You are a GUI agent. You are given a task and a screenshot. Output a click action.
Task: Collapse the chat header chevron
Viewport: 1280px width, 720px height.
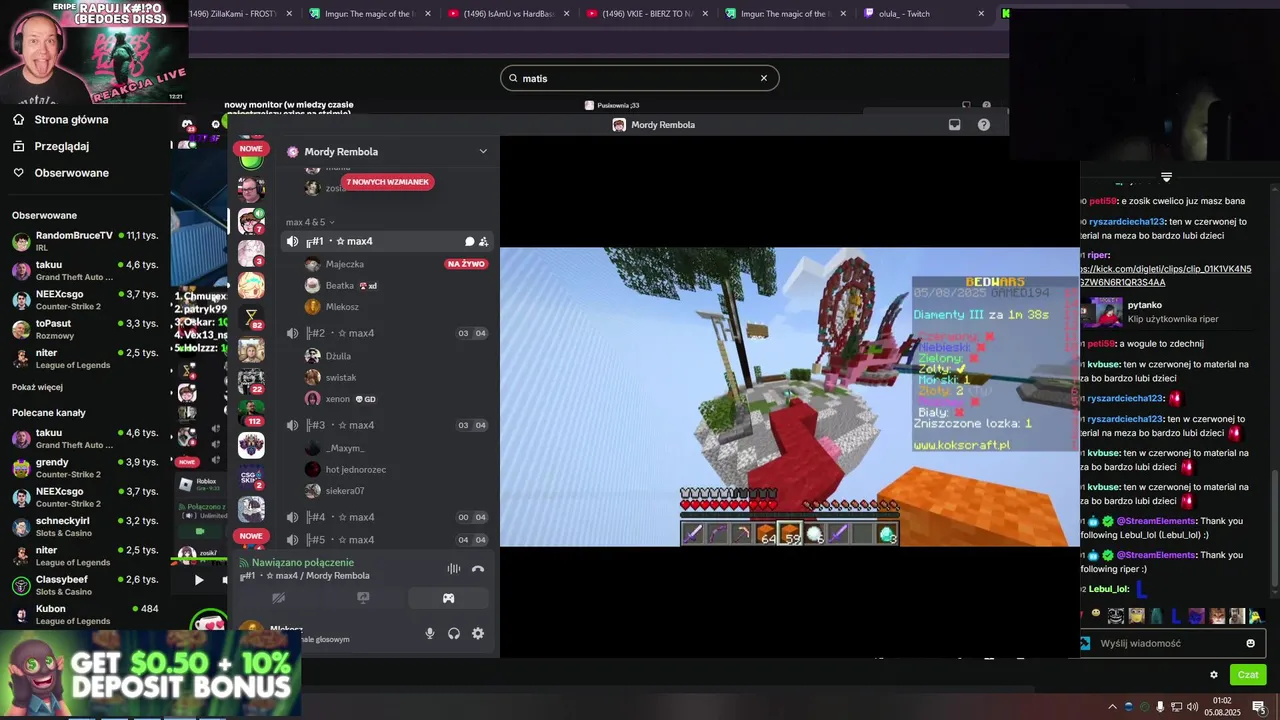pyautogui.click(x=1166, y=177)
